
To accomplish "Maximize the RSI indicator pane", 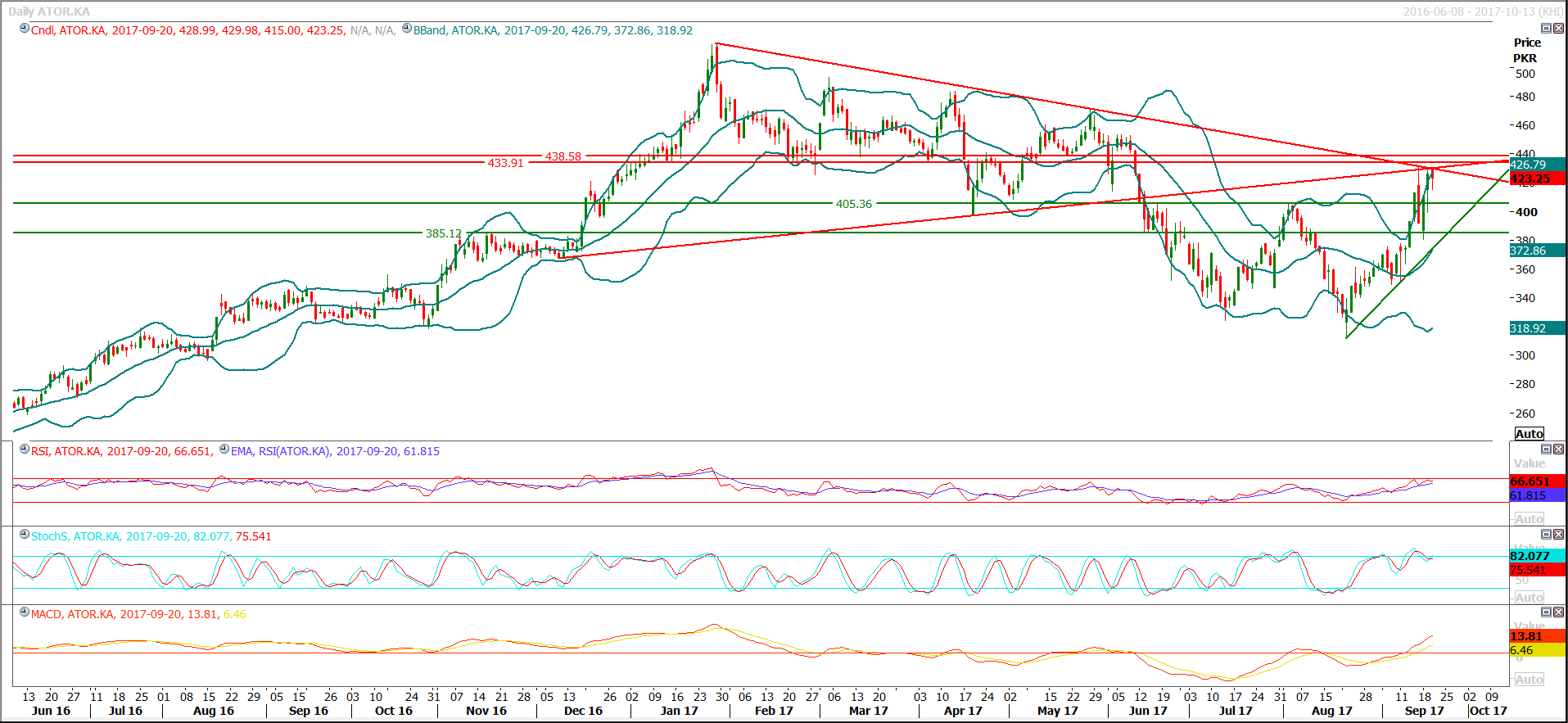I will point(1546,449).
